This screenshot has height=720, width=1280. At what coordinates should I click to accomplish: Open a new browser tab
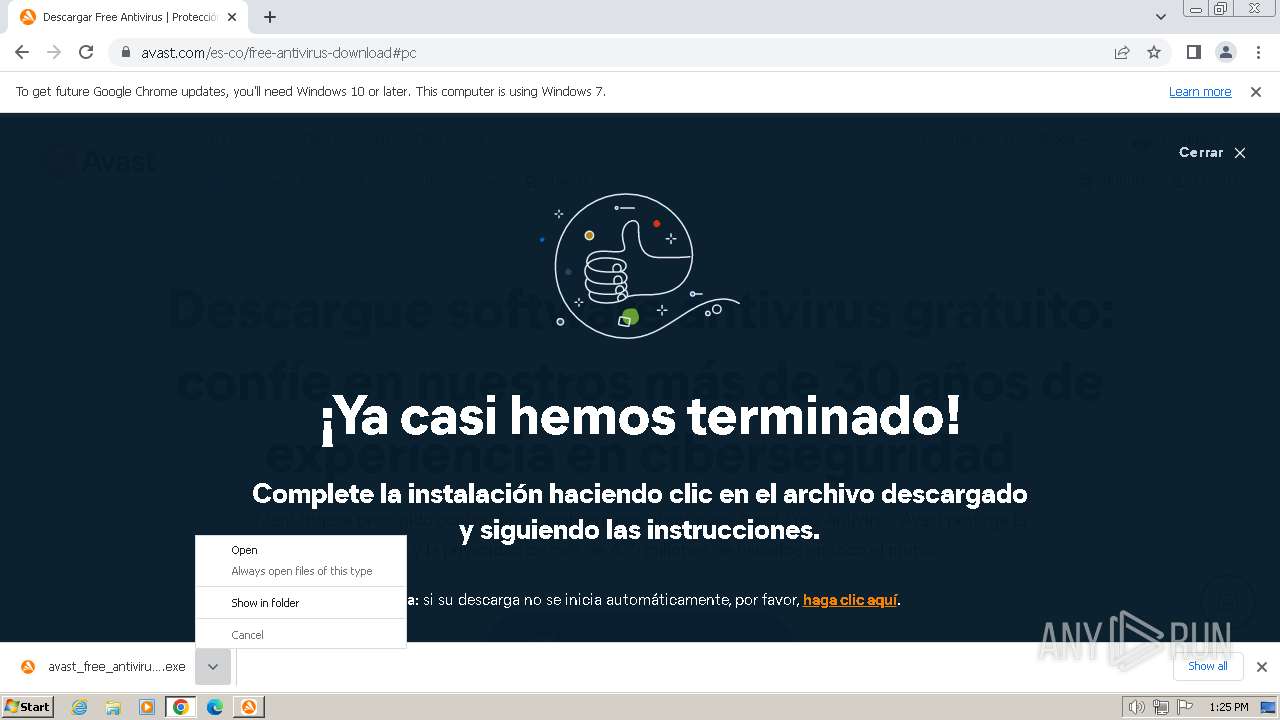coord(270,17)
